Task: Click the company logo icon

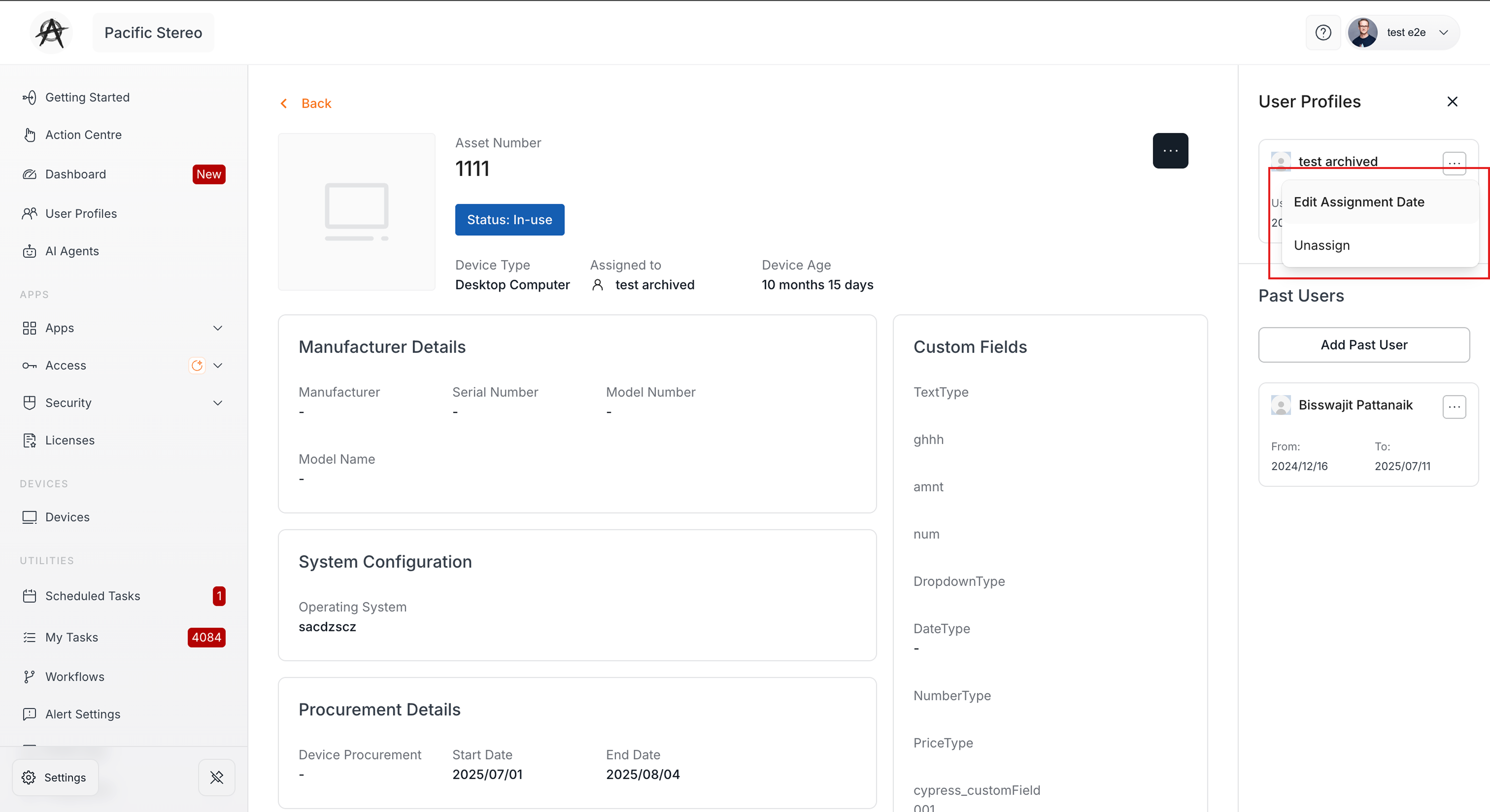Action: [51, 32]
